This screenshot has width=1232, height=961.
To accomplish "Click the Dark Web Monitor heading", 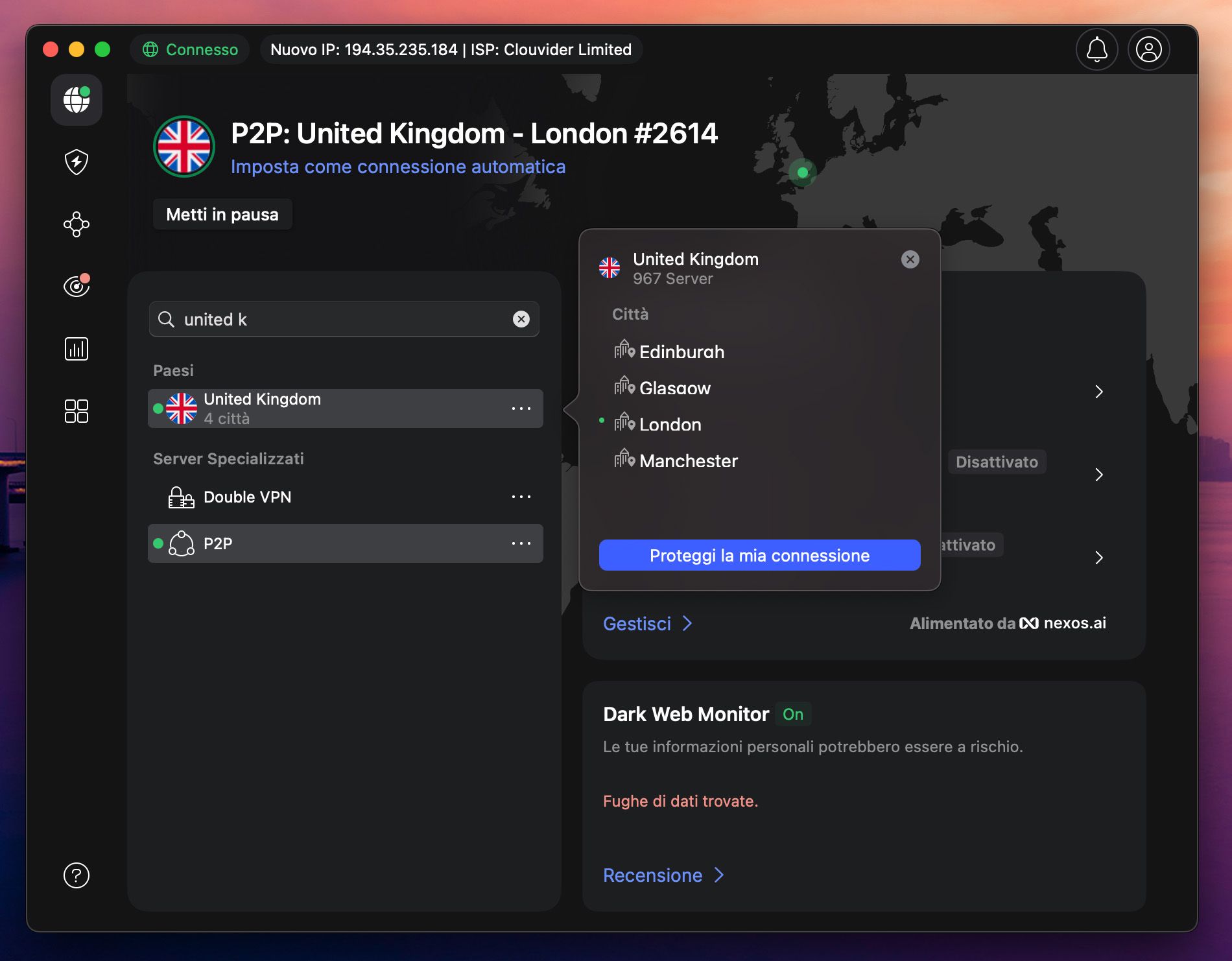I will 686,715.
